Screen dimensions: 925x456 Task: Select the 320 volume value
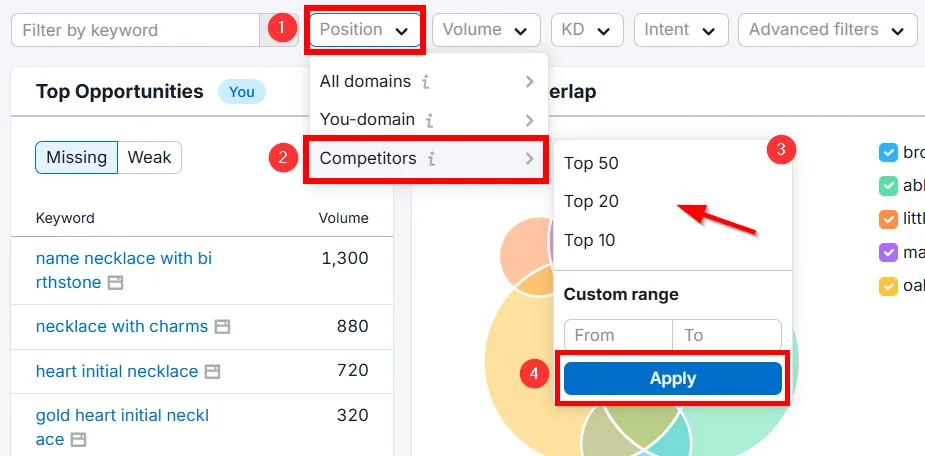[x=353, y=415]
